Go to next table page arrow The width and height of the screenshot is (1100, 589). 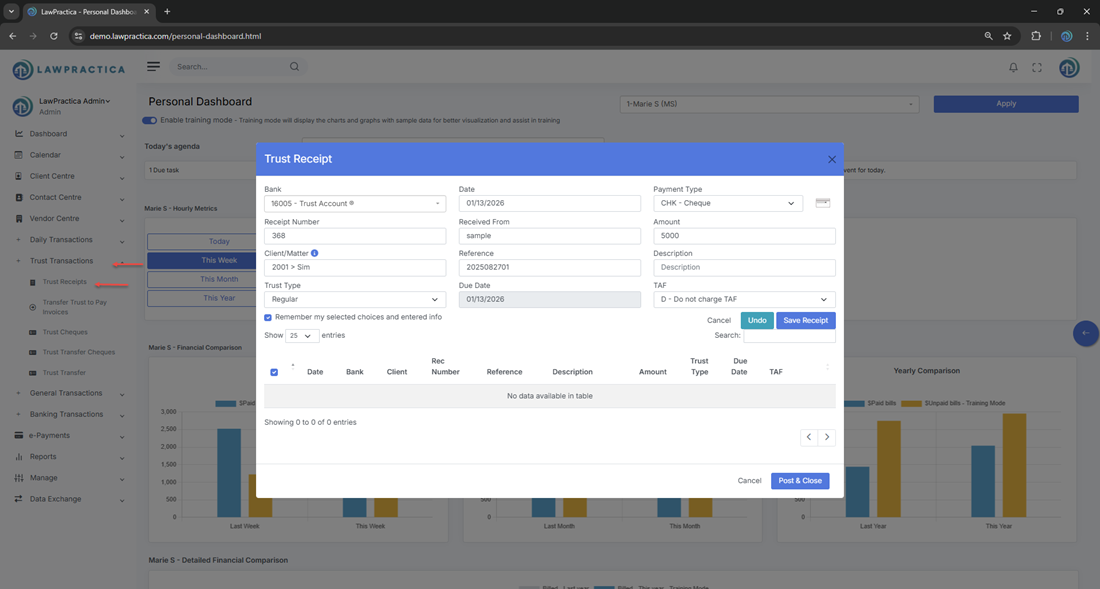click(x=827, y=437)
